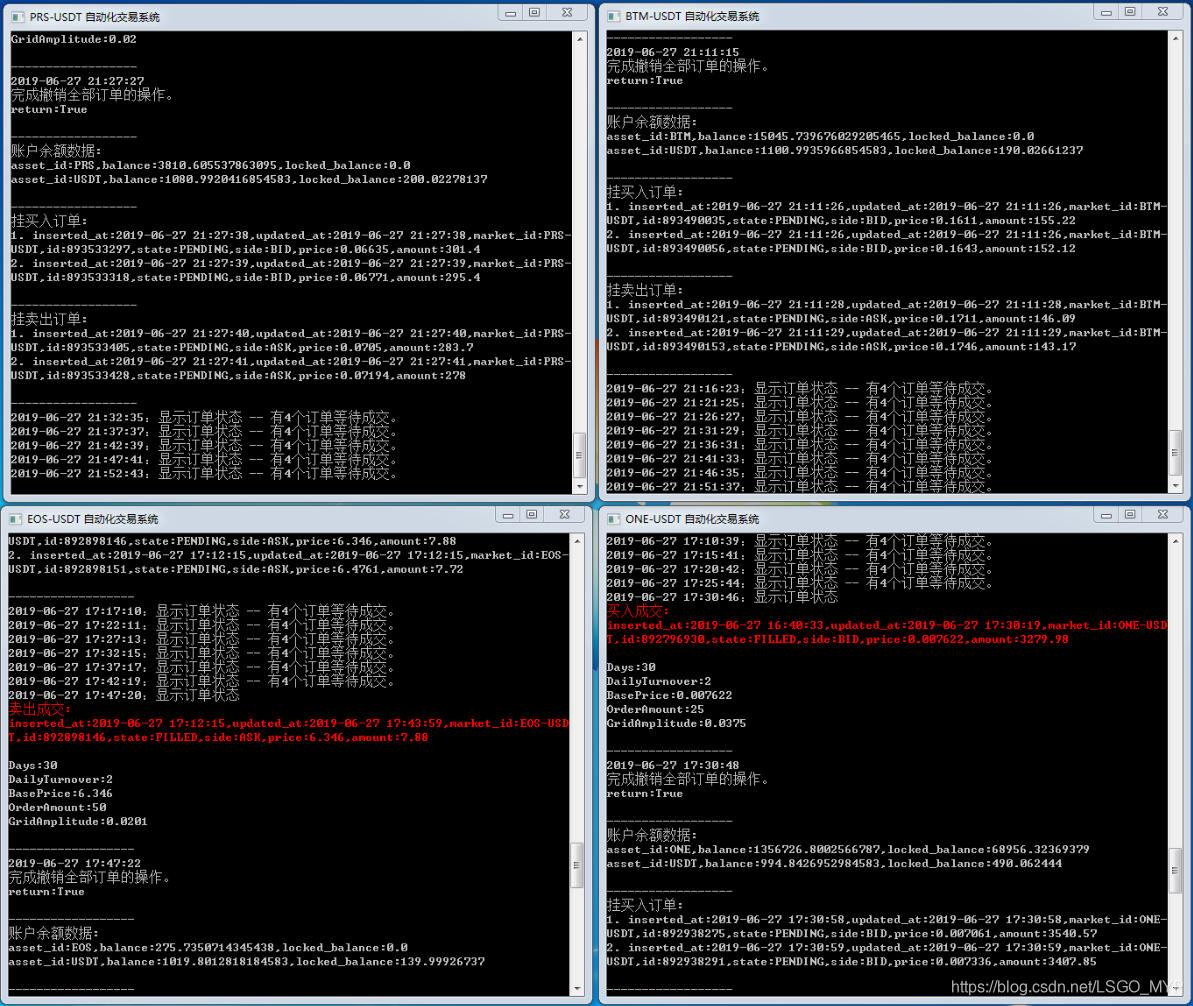Click asset_id:EOS balance line

click(208, 947)
